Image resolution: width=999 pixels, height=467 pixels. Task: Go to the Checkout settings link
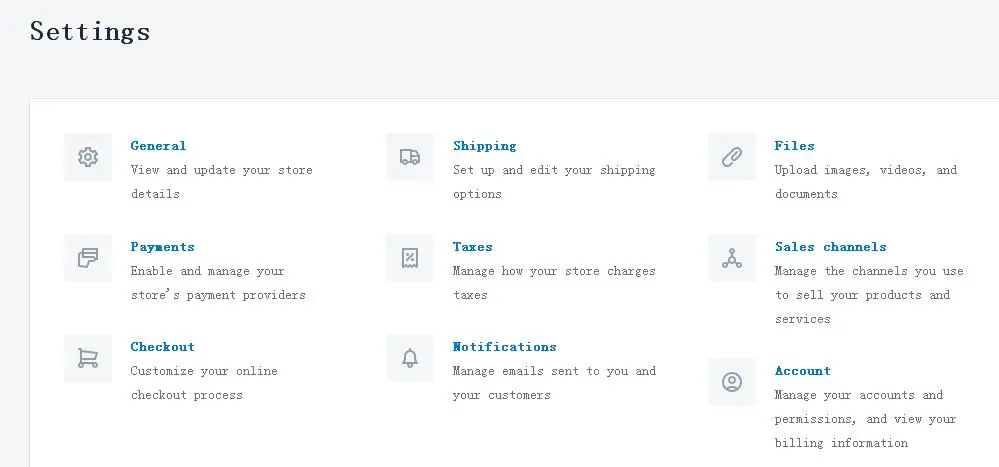[x=162, y=347]
